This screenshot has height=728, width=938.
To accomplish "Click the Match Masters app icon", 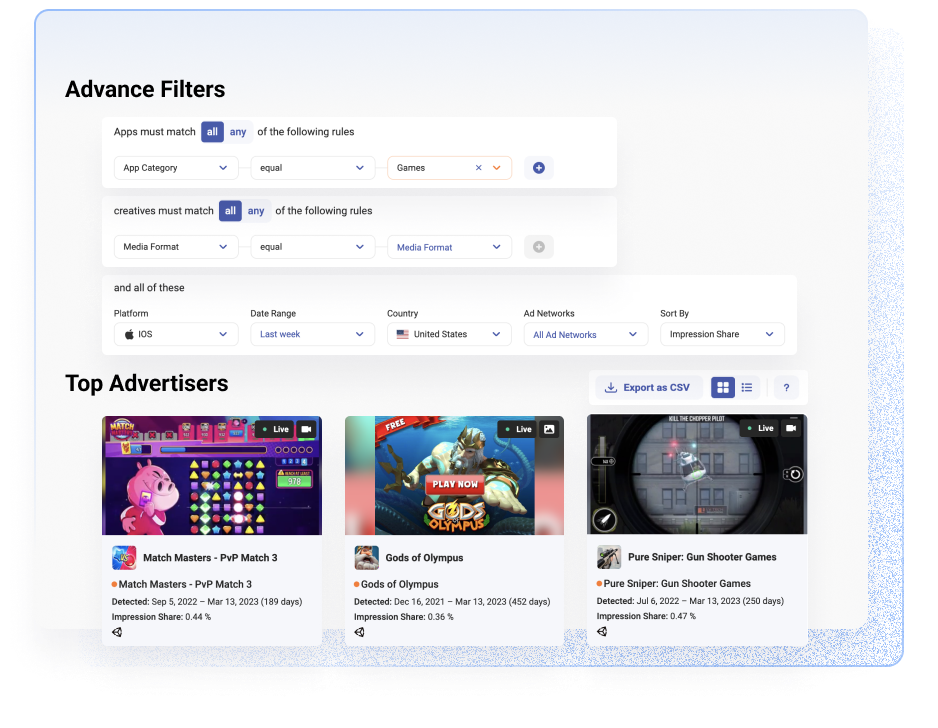I will (124, 558).
